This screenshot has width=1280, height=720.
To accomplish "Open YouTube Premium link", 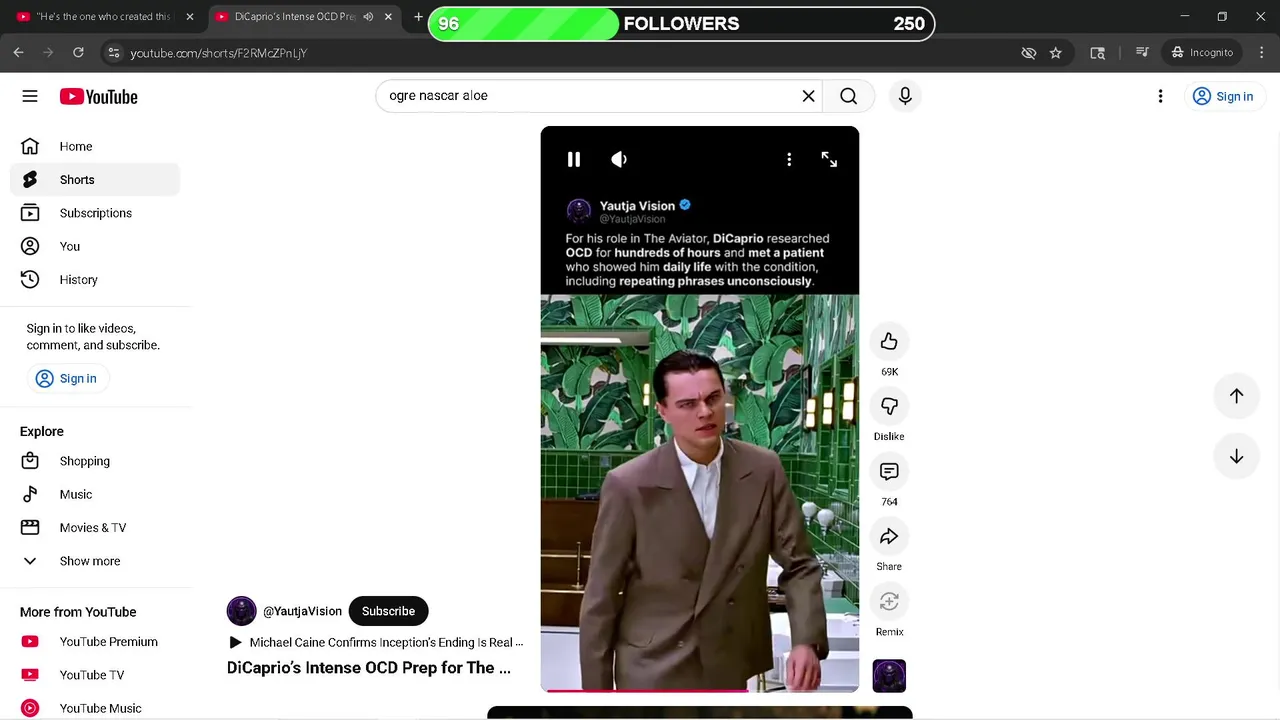I will [95, 642].
